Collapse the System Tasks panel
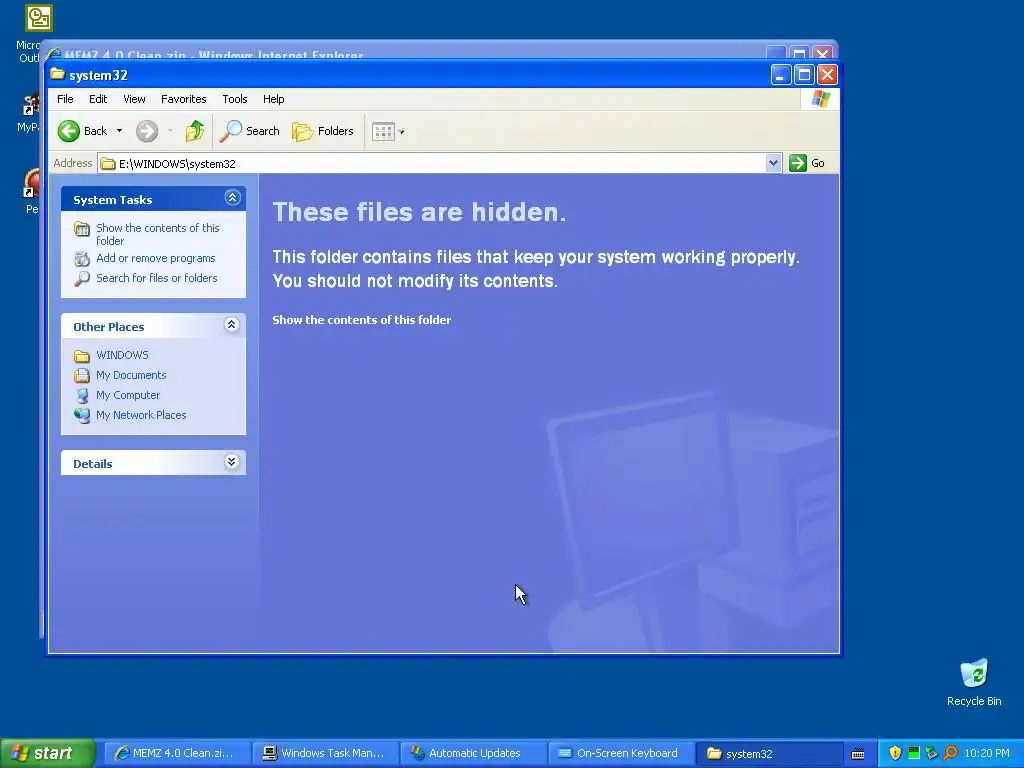 click(232, 197)
